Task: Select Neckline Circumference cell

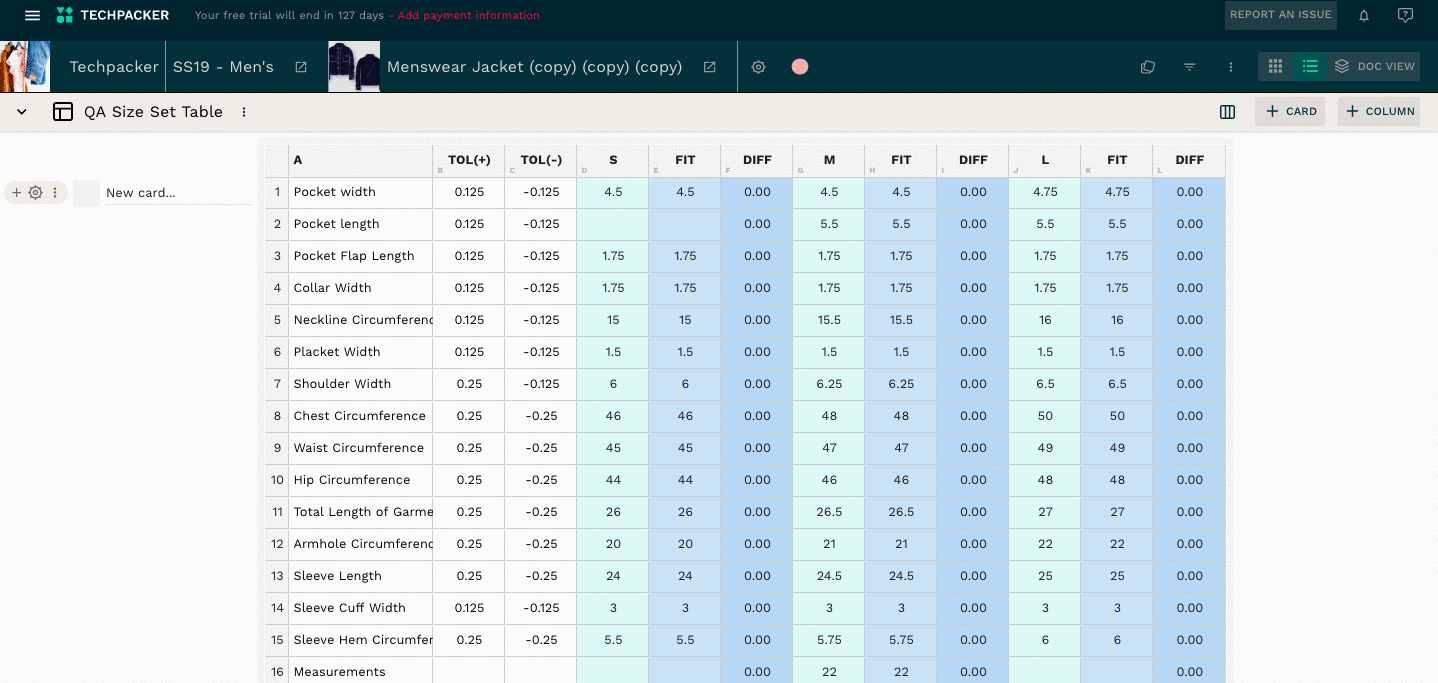Action: coord(360,320)
